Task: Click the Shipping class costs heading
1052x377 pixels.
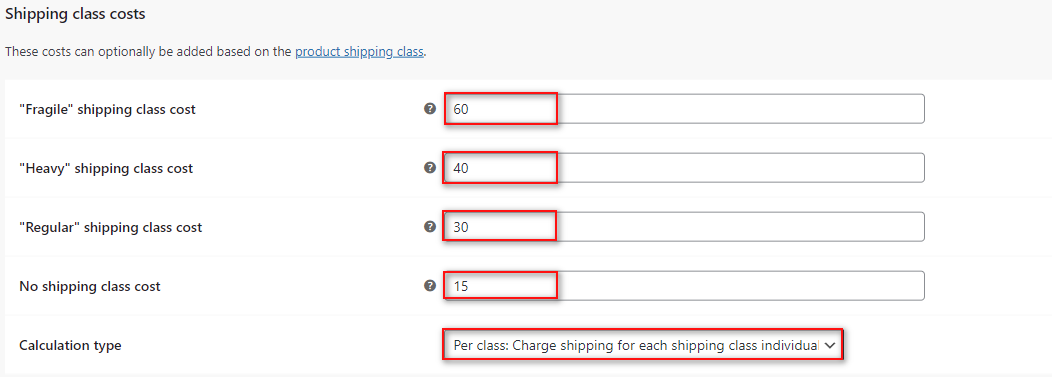Action: tap(75, 13)
